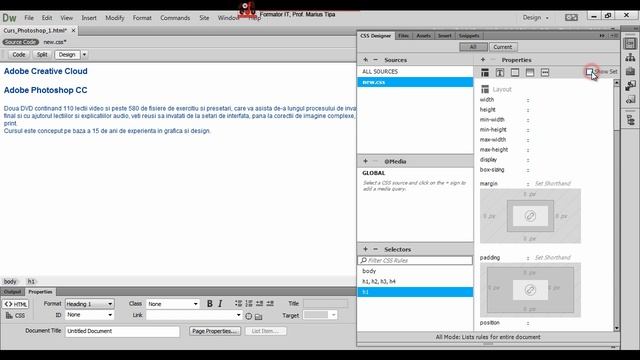Click the More category icon in Properties

tap(545, 73)
